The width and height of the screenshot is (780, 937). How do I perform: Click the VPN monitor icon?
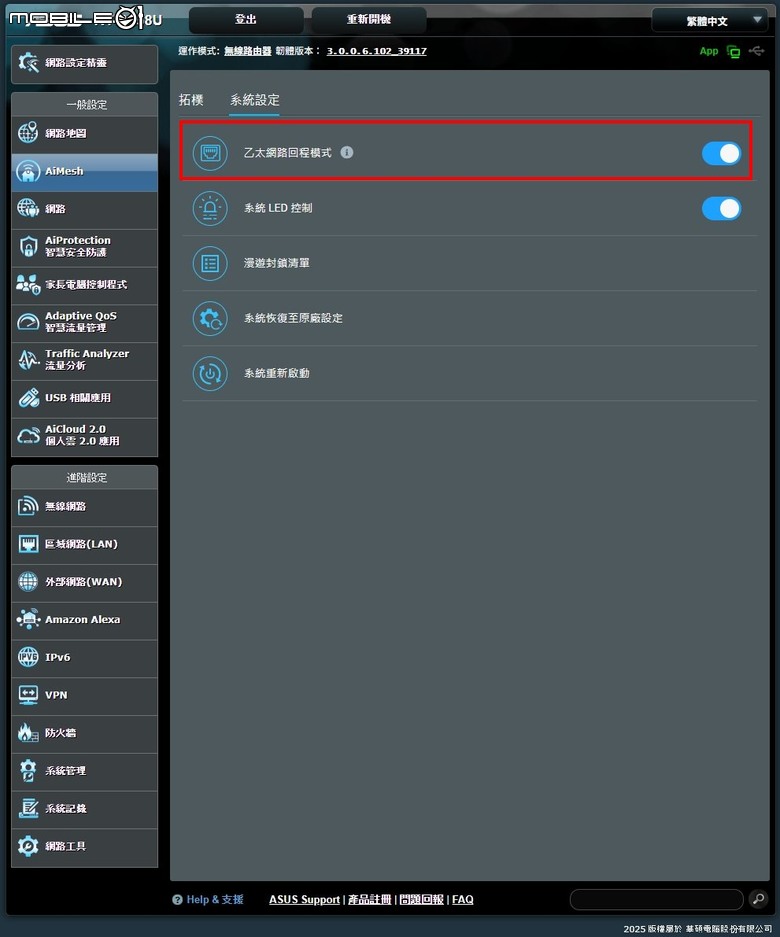pos(28,695)
